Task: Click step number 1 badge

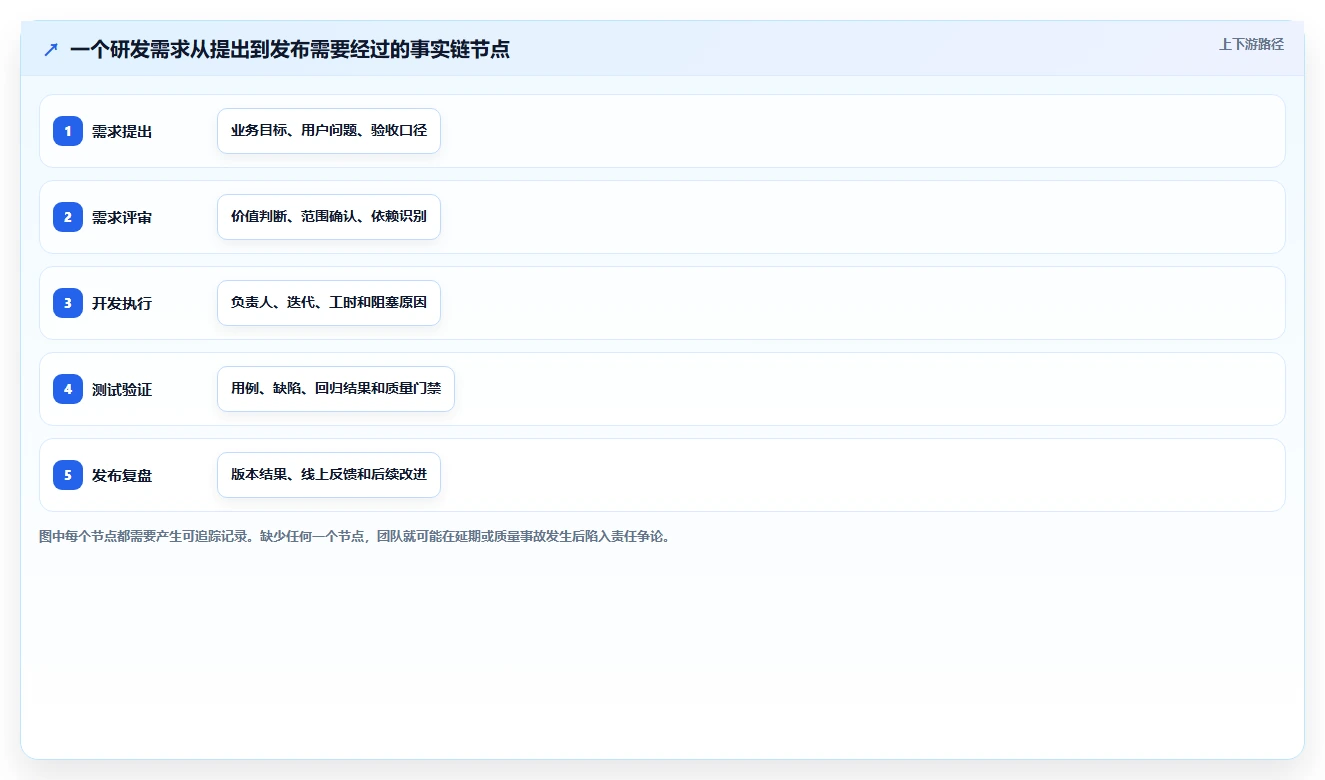Action: pos(68,131)
